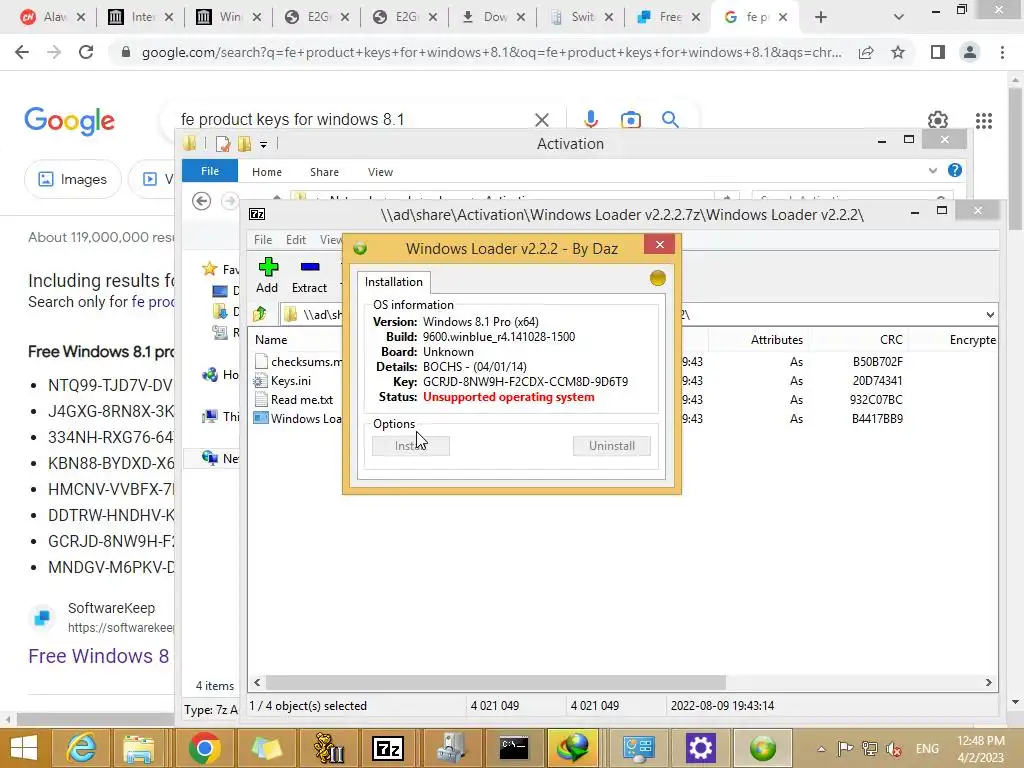
Task: Click the Google logo
Action: click(69, 121)
